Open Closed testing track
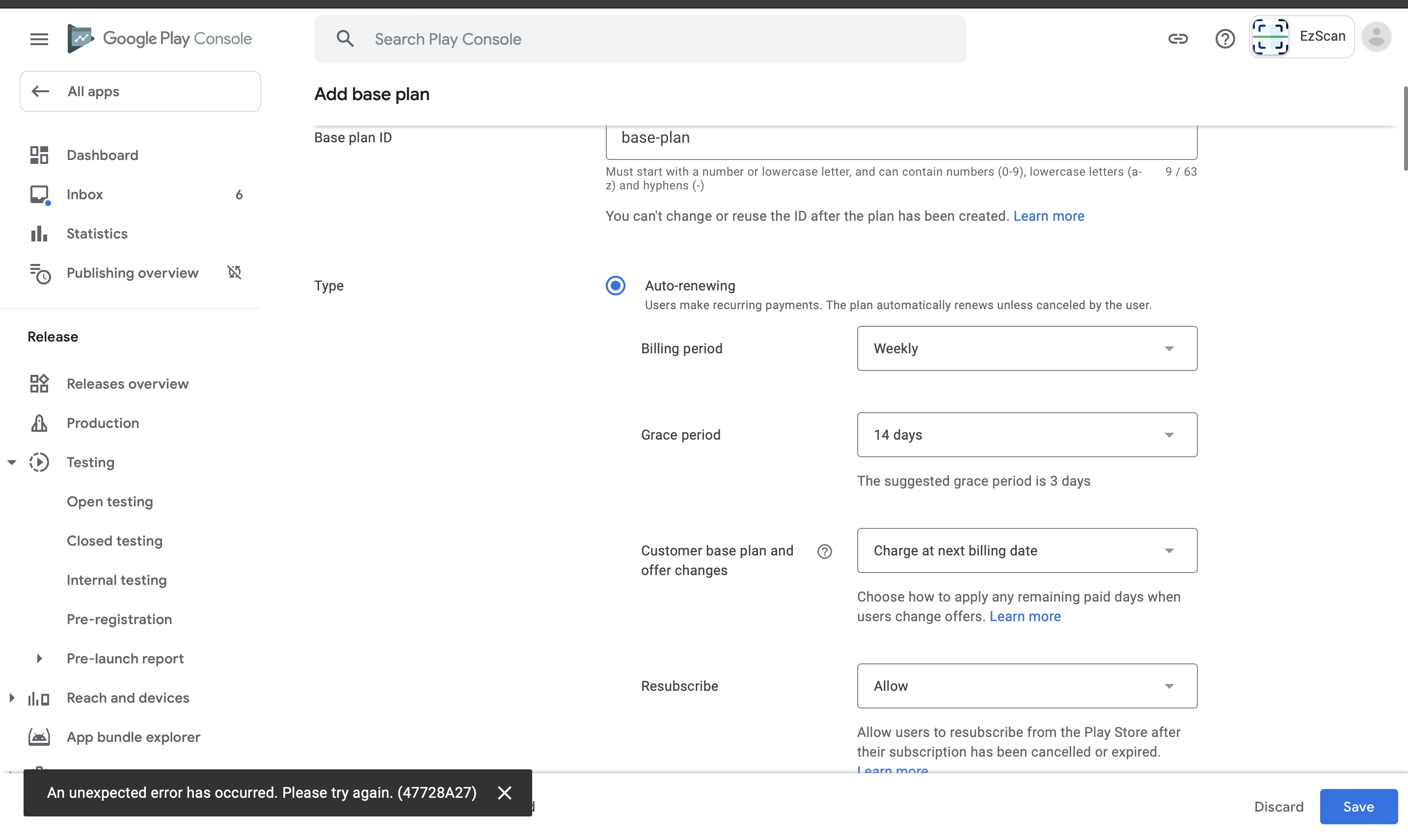Image resolution: width=1408 pixels, height=840 pixels. [x=114, y=541]
